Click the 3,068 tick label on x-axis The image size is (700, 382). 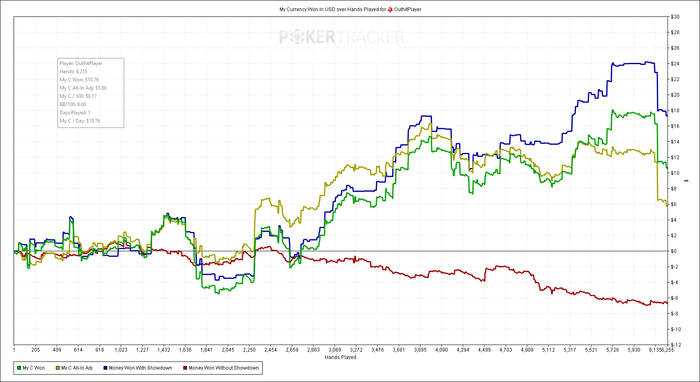(334, 350)
